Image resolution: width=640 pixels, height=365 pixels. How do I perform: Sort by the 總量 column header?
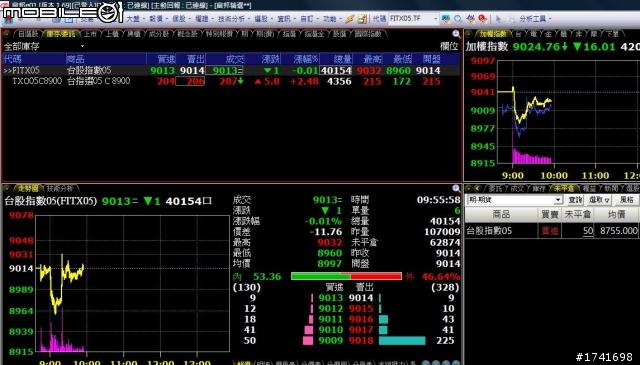[337, 59]
